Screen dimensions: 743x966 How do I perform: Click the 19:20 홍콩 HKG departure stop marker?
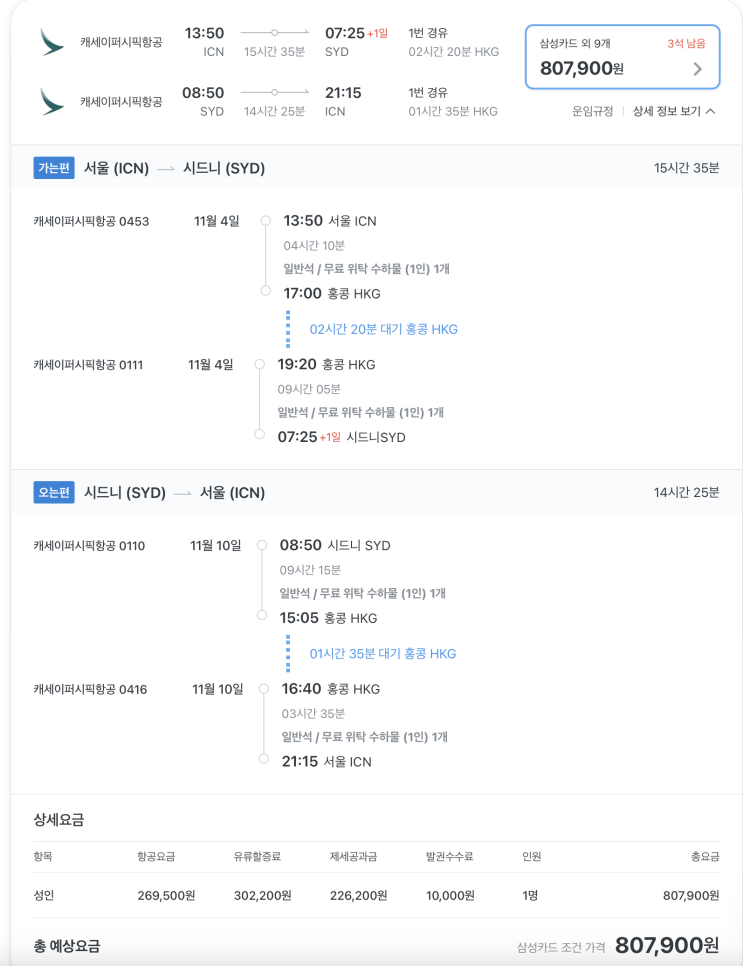coord(260,364)
